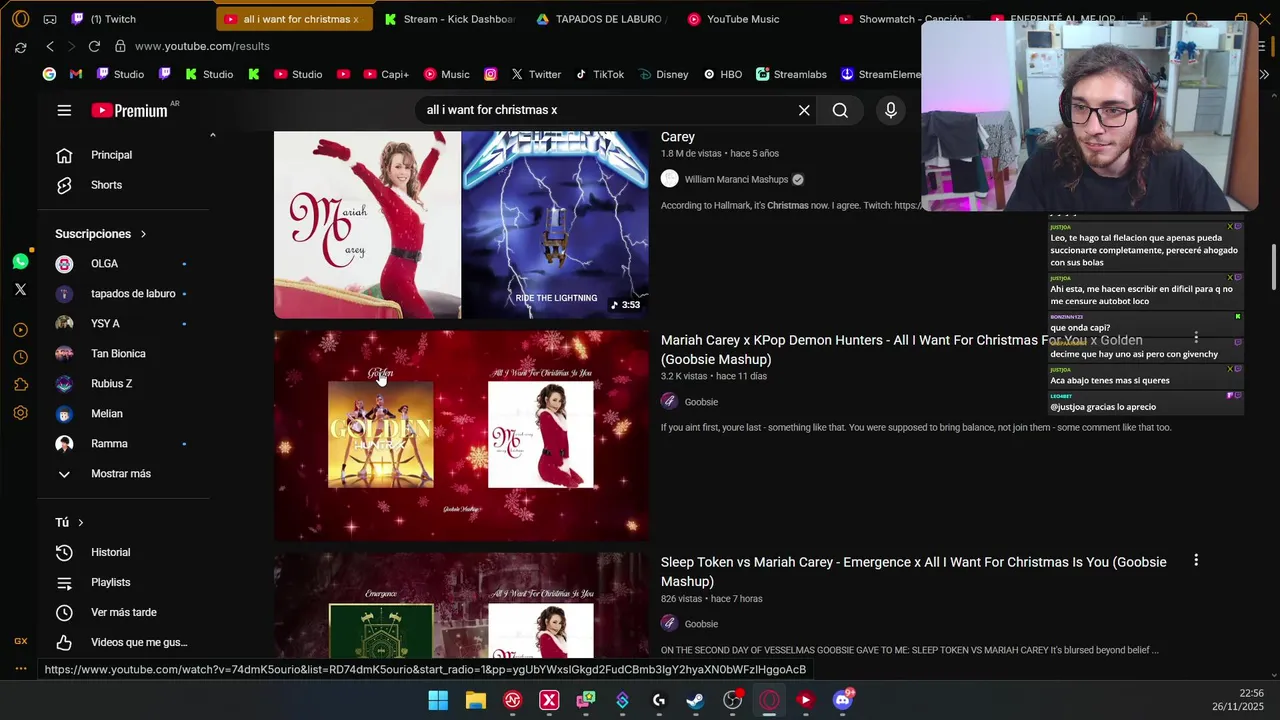Image resolution: width=1280 pixels, height=720 pixels.
Task: Open Windows Start menu
Action: point(438,700)
